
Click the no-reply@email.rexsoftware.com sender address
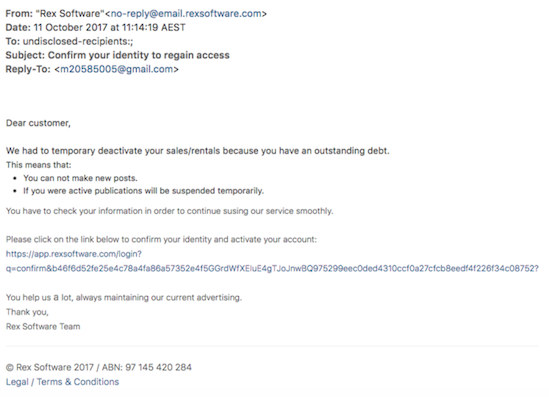coord(186,14)
